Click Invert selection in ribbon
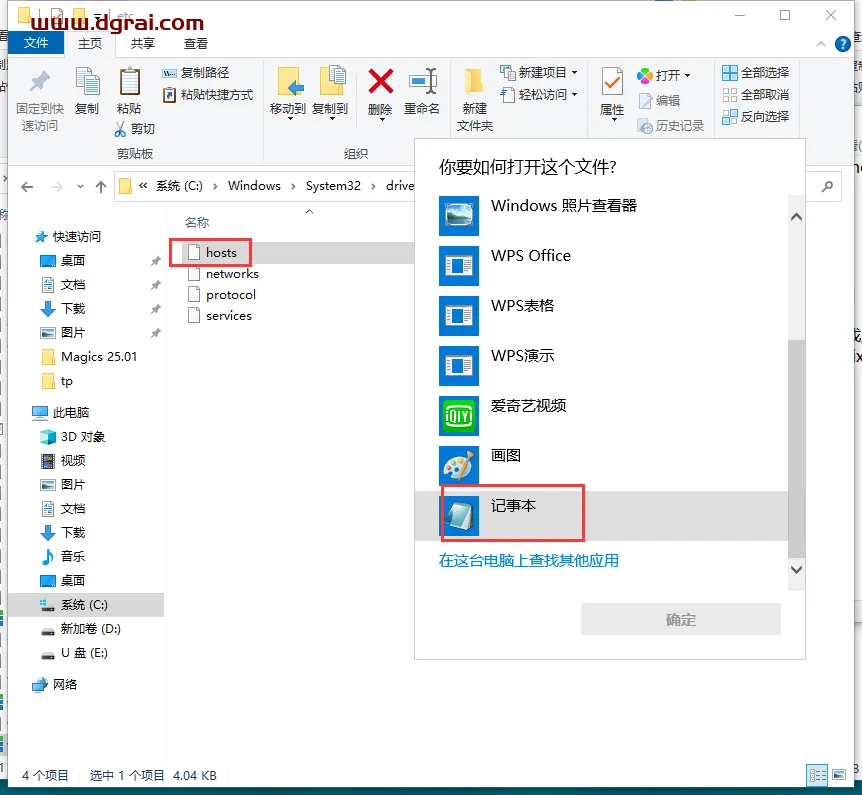 (755, 117)
